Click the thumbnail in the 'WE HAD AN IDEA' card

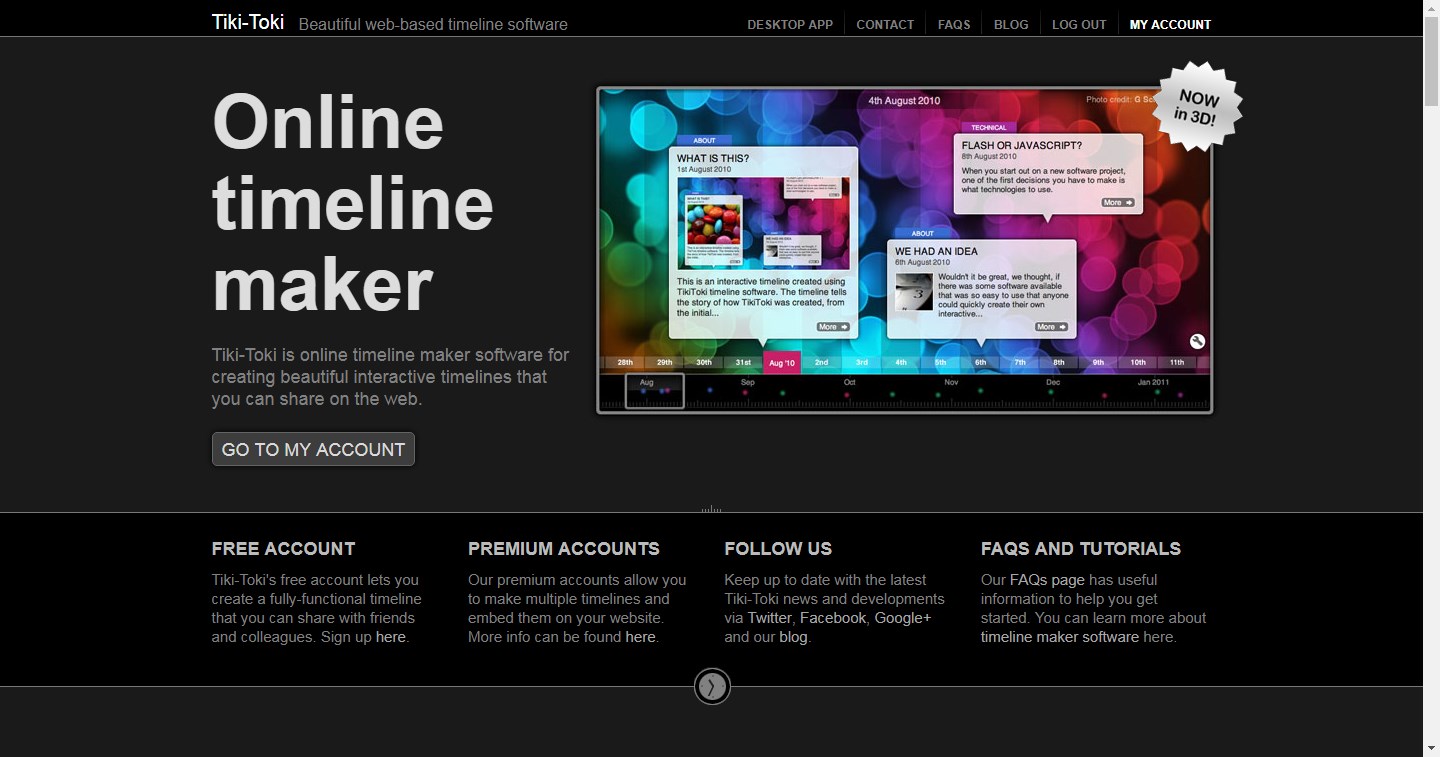tap(914, 291)
